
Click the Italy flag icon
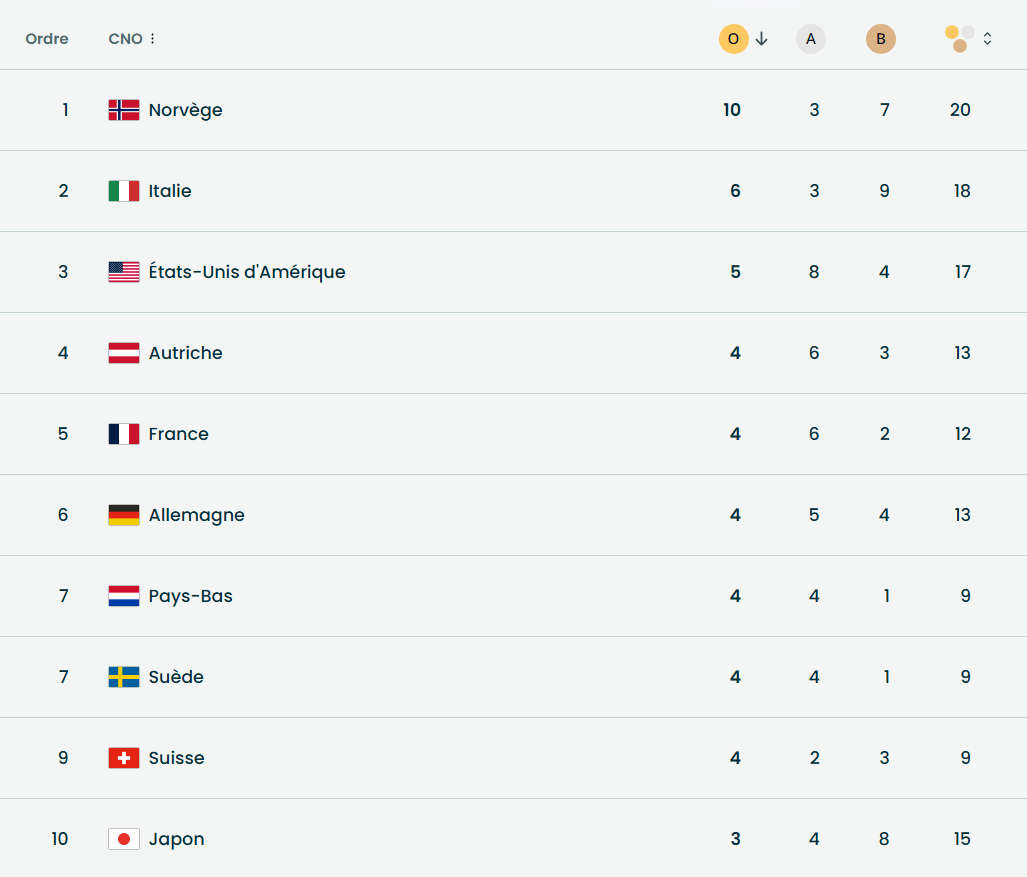pyautogui.click(x=124, y=191)
